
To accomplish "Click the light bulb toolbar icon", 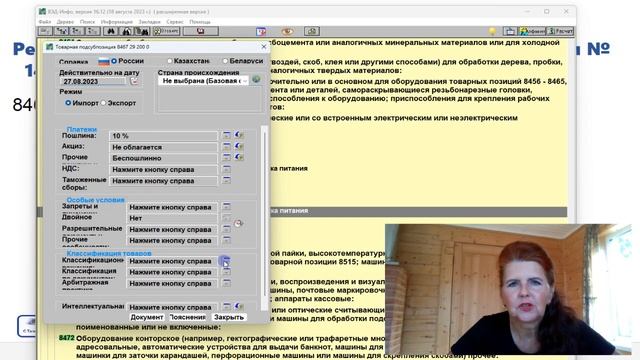I will [492, 31].
